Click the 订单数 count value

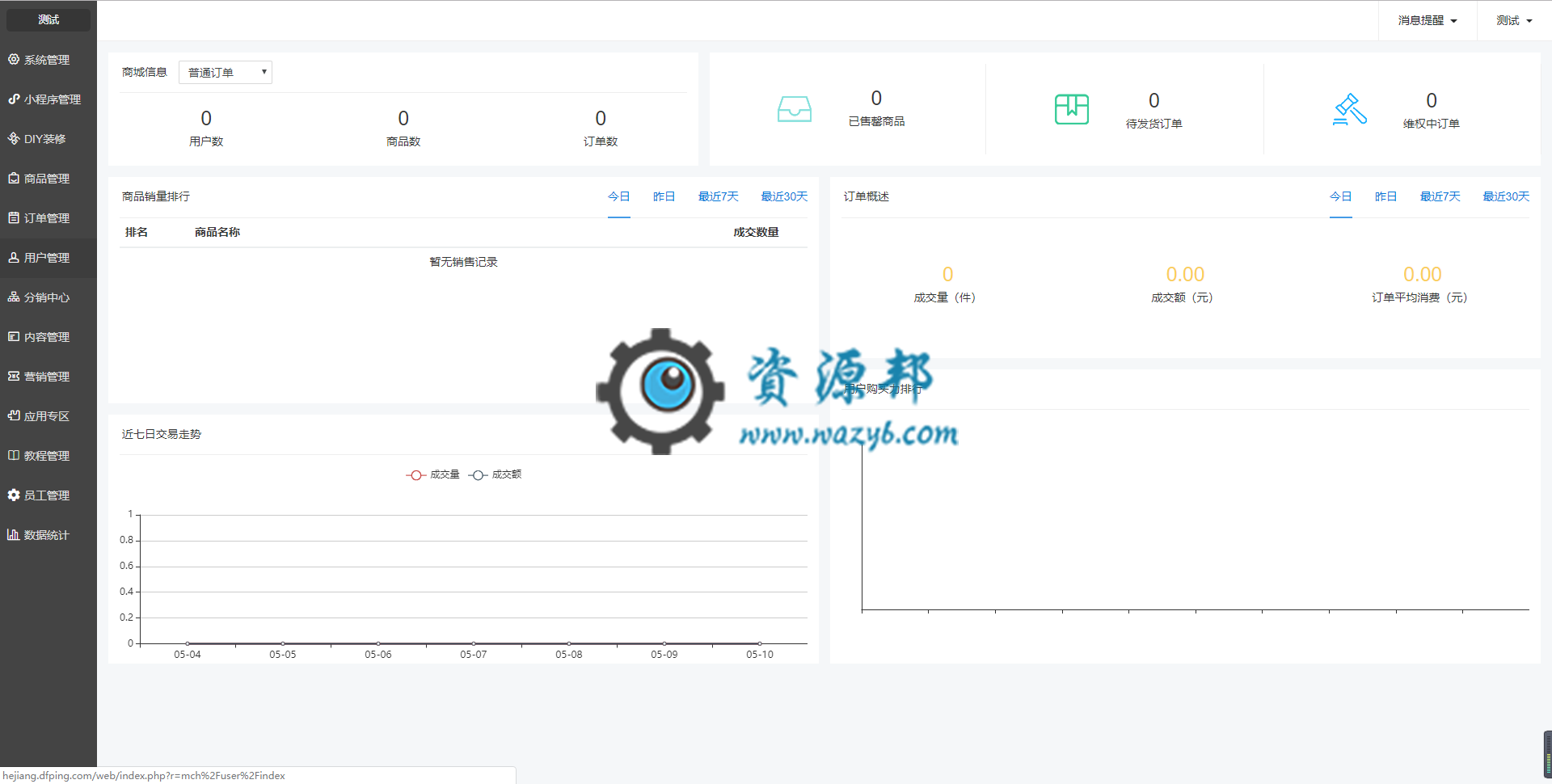(x=601, y=119)
